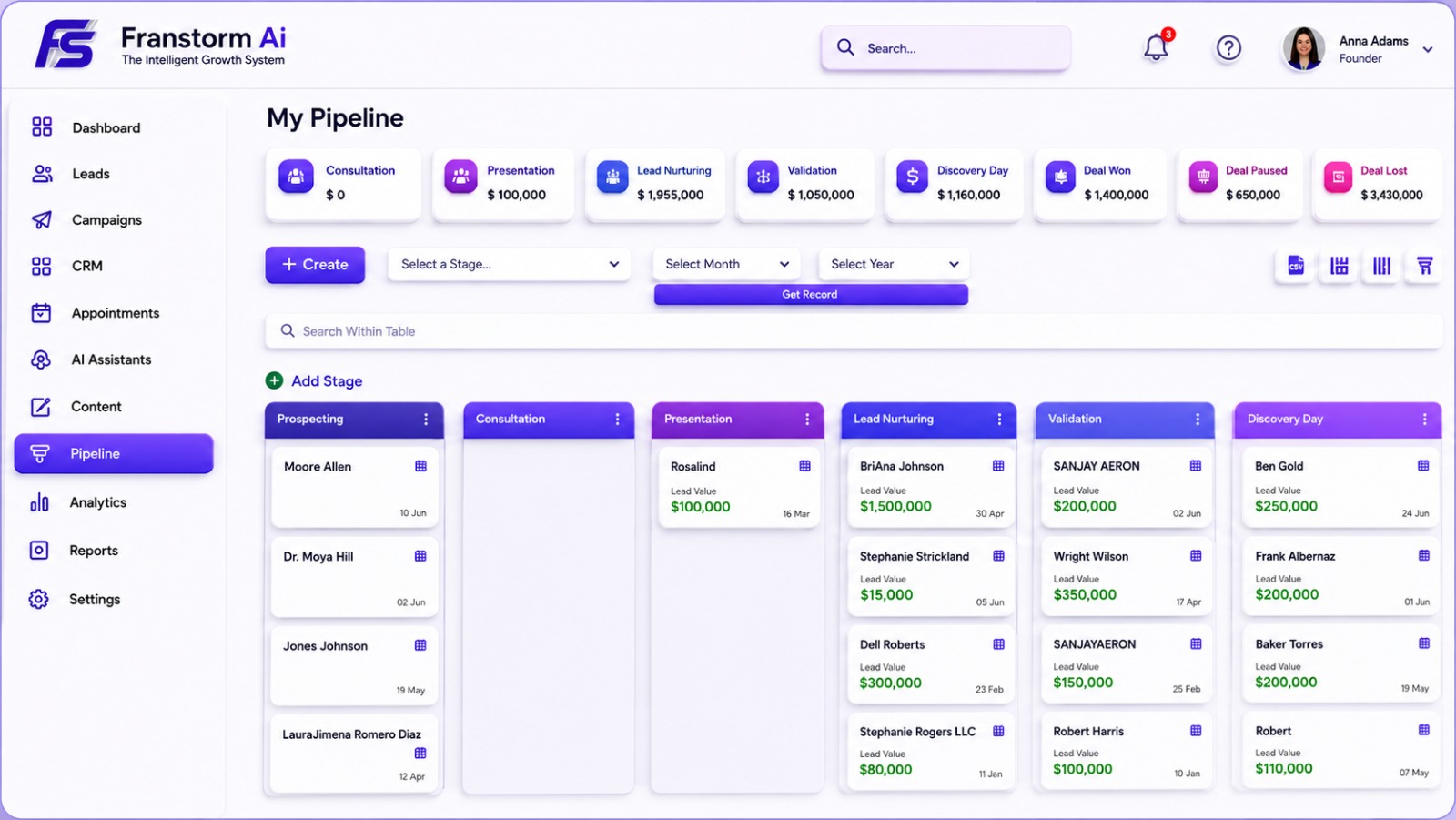This screenshot has width=1456, height=820.
Task: Click the Deal Lost summary icon
Action: coord(1338,177)
